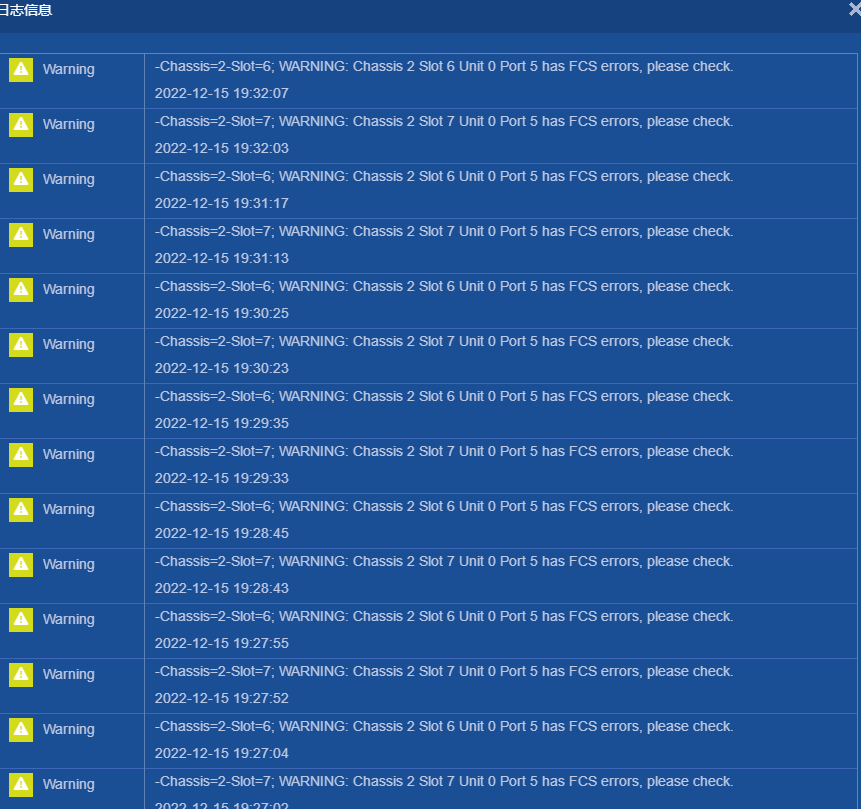Click the Warning label beside the 19:28:43 entry
The image size is (861, 809).
[x=69, y=565]
